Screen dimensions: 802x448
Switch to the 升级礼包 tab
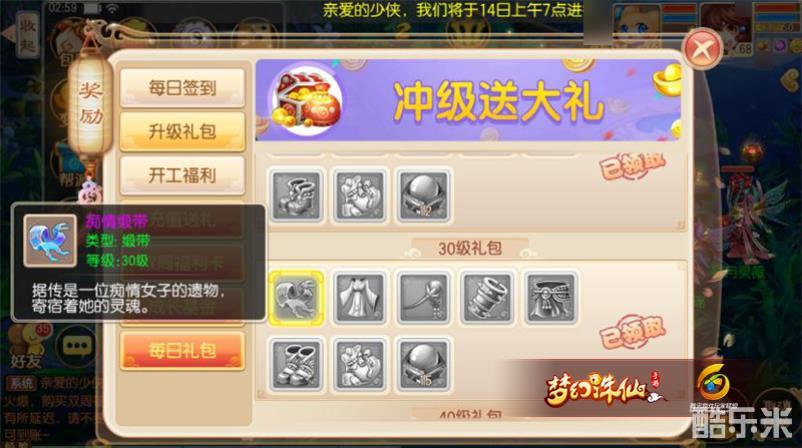[x=182, y=131]
